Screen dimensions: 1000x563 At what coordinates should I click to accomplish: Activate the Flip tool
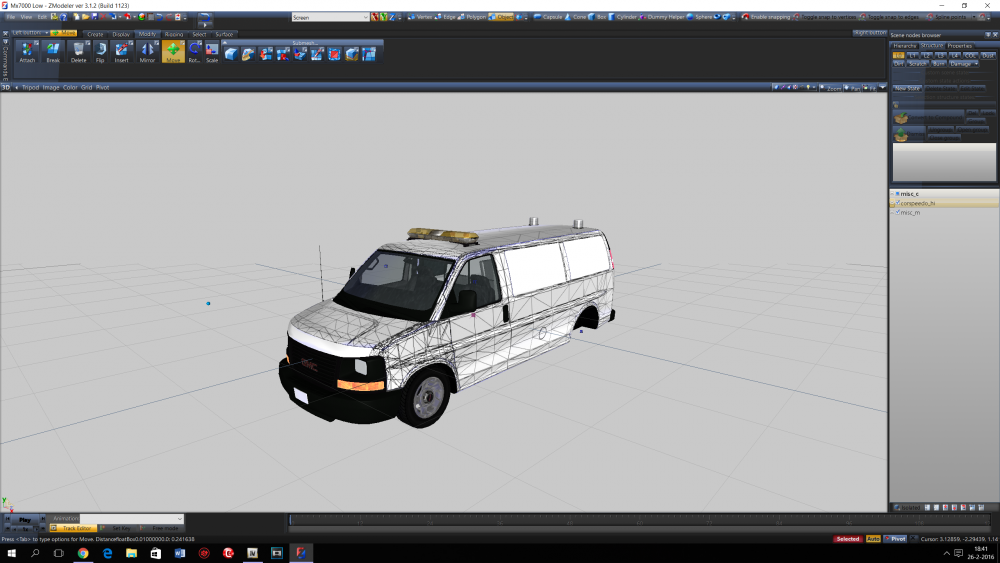tap(100, 52)
